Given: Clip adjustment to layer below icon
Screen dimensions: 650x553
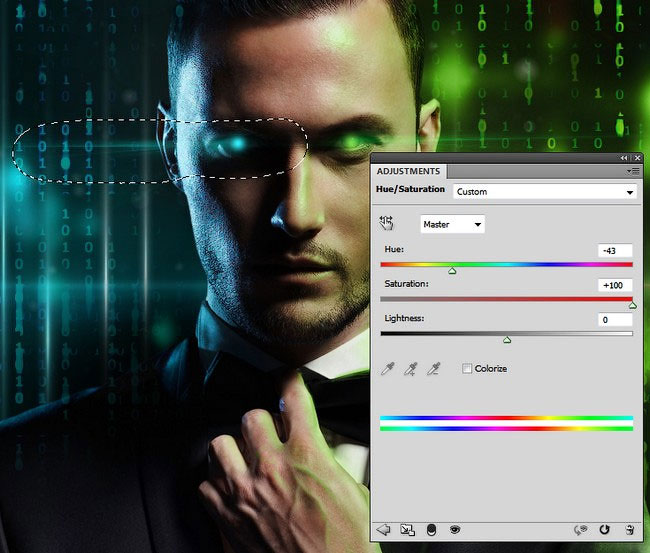Looking at the screenshot, I should [x=431, y=530].
